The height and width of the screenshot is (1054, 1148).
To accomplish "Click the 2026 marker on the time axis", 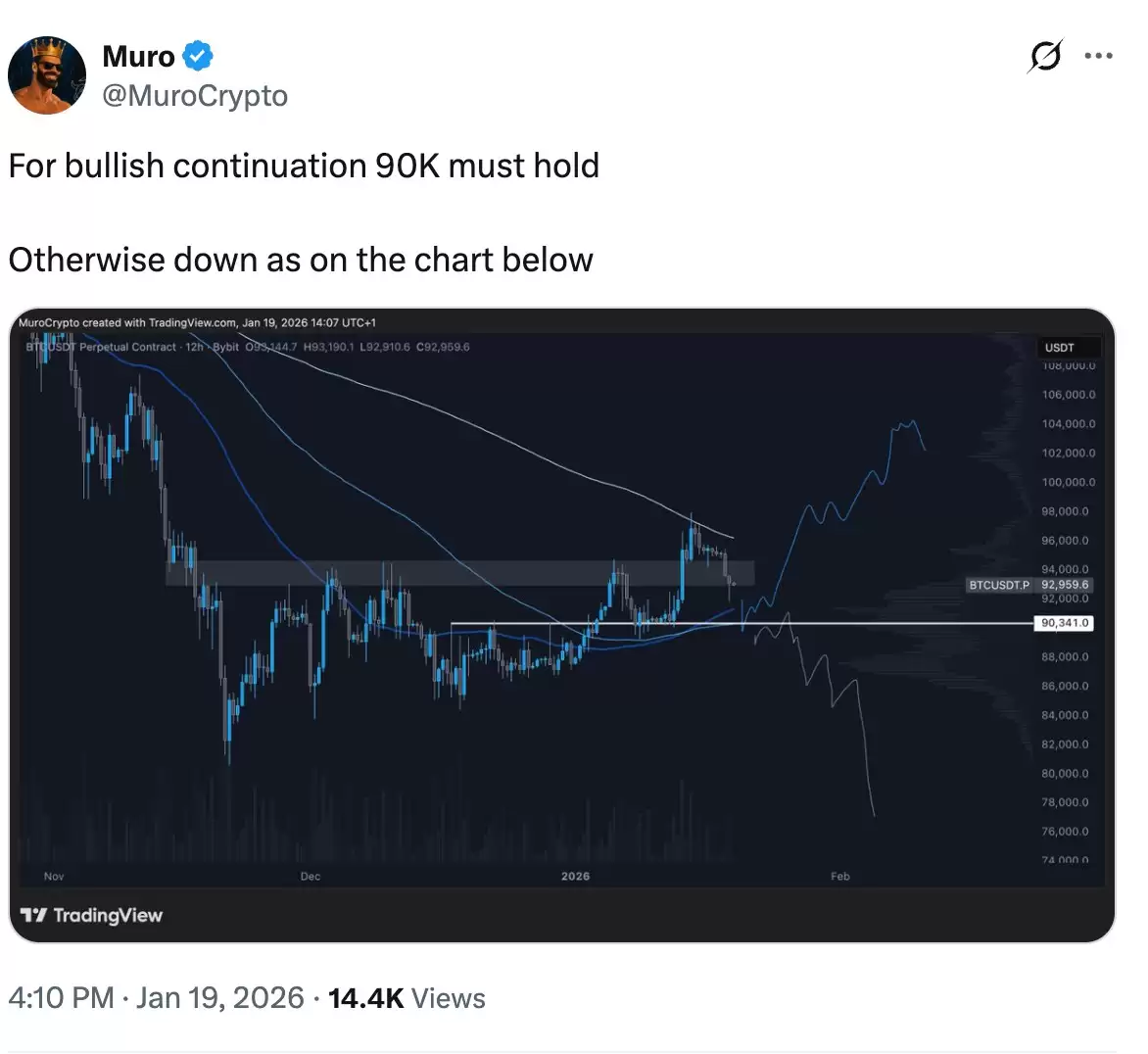I will pyautogui.click(x=575, y=876).
